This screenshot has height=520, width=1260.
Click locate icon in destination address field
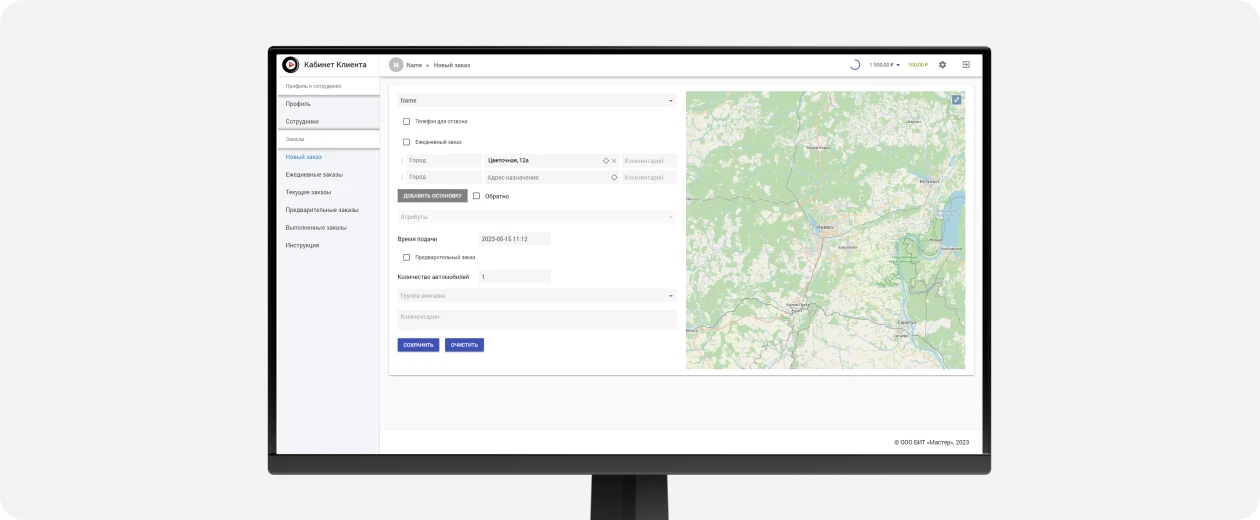point(614,178)
